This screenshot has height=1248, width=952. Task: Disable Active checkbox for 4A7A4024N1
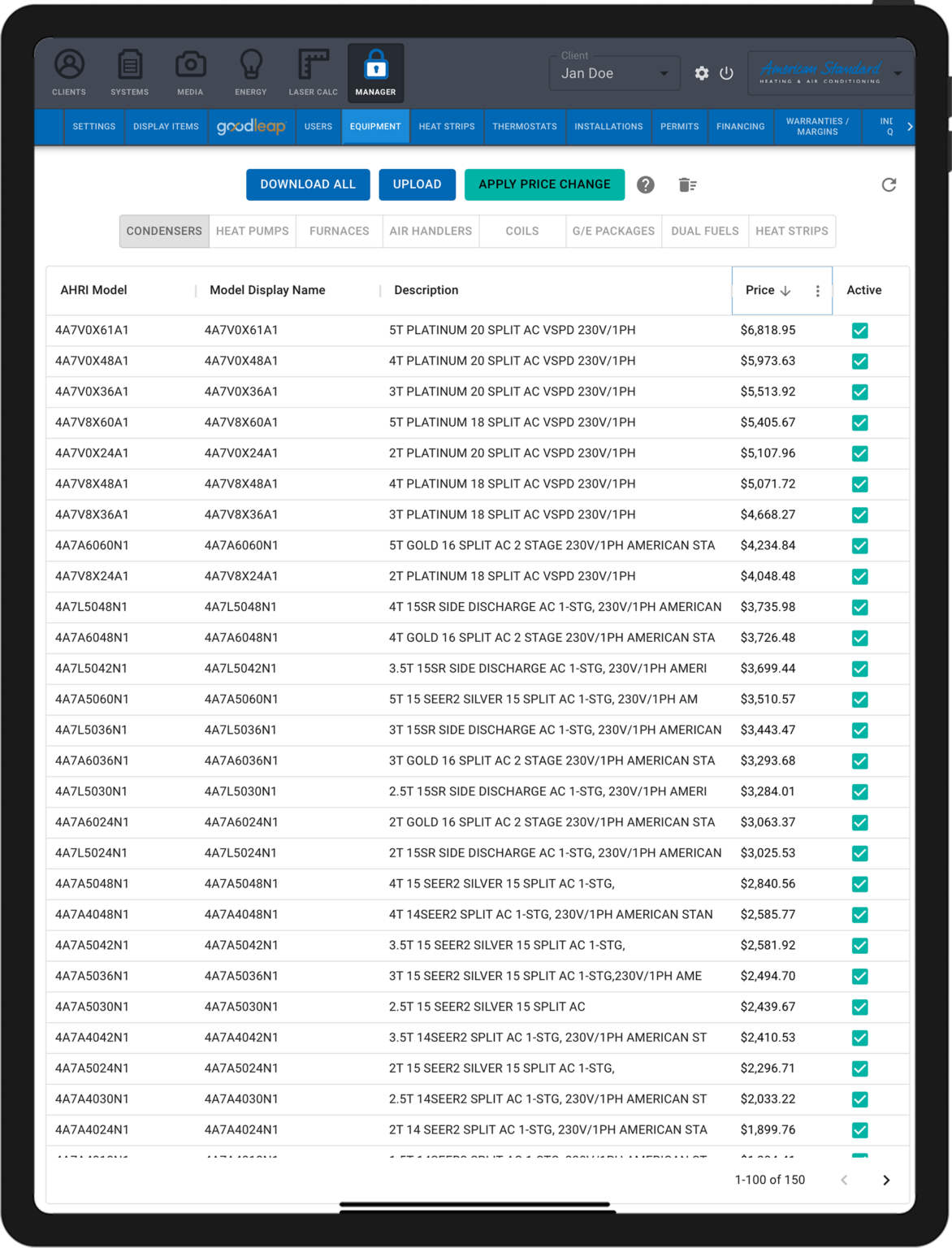pos(859,1130)
